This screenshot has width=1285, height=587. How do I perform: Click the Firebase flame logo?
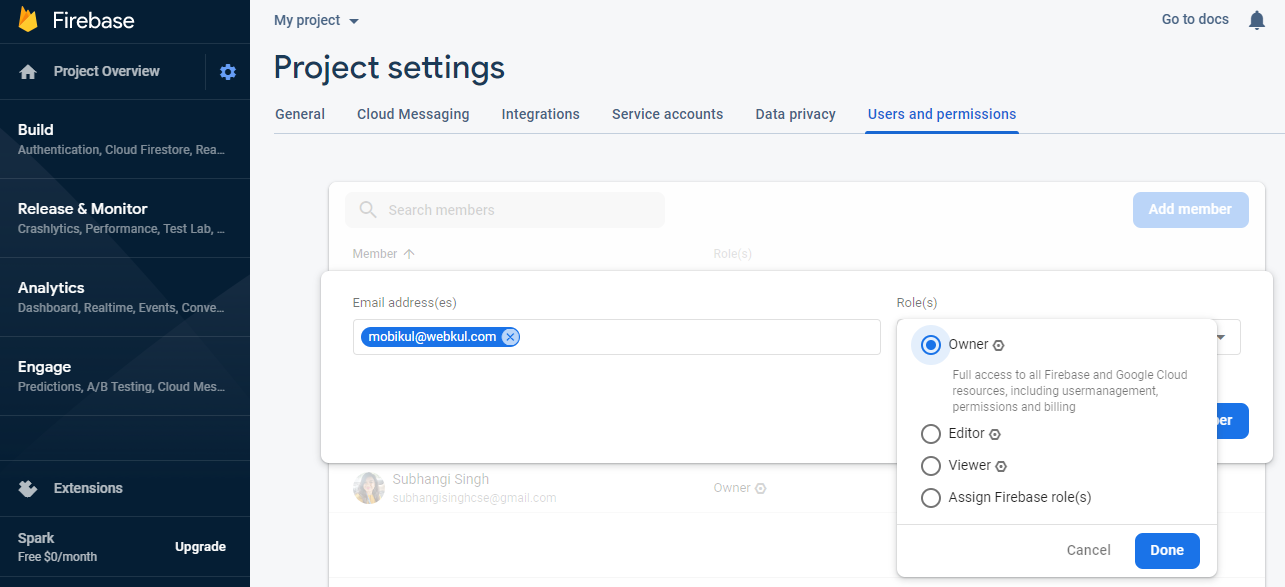tap(28, 20)
